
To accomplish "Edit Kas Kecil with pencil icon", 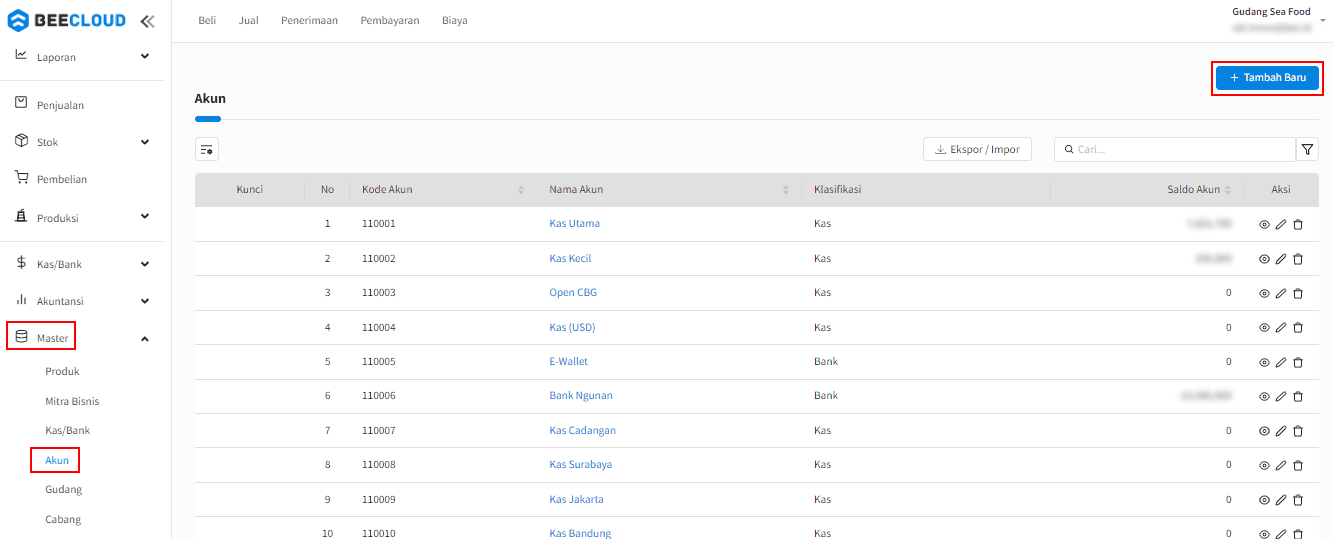I will click(1281, 259).
